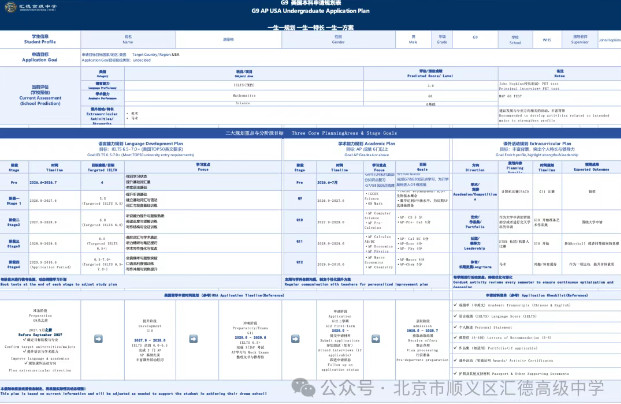Click the Three Core Planning Areas banner
Screen dimensions: 621x404
pyautogui.click(x=310, y=133)
